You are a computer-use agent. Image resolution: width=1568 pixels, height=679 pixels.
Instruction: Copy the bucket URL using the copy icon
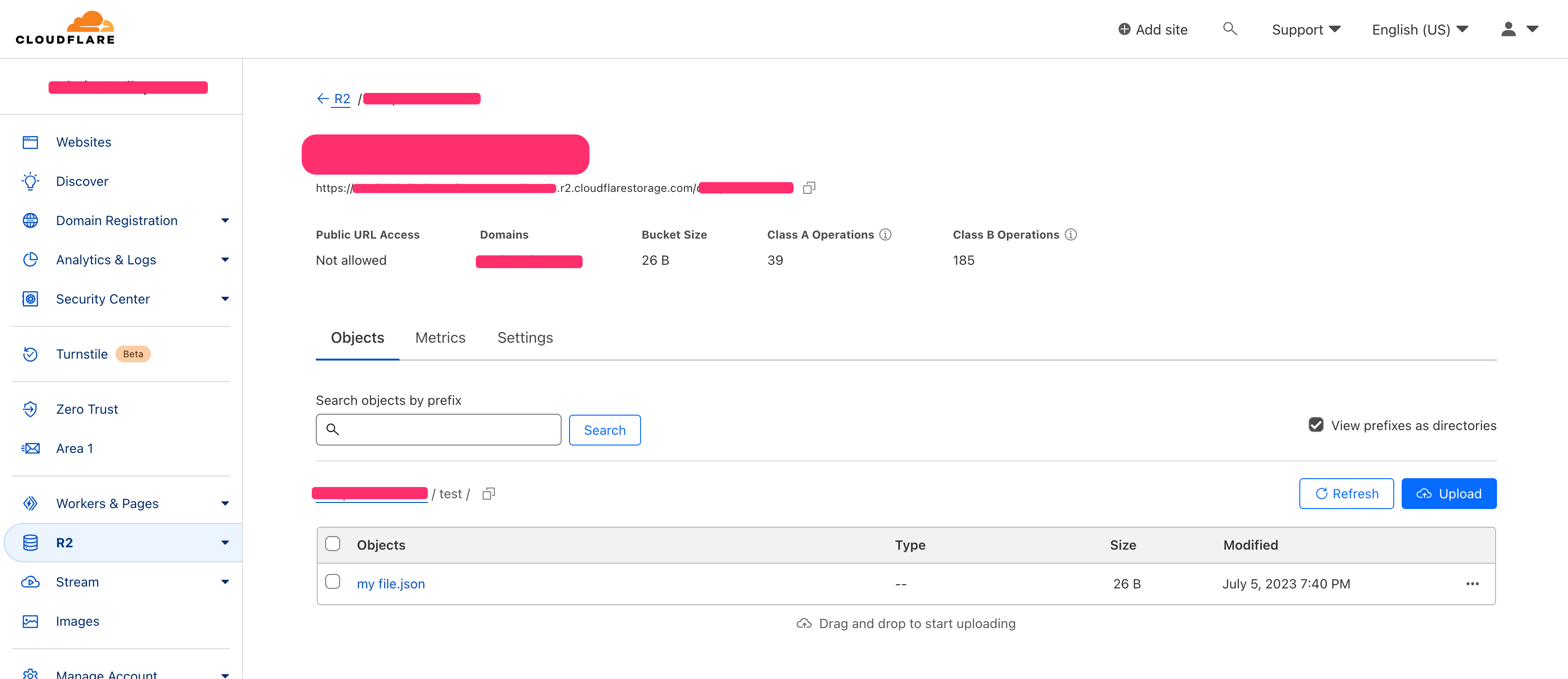pos(809,187)
